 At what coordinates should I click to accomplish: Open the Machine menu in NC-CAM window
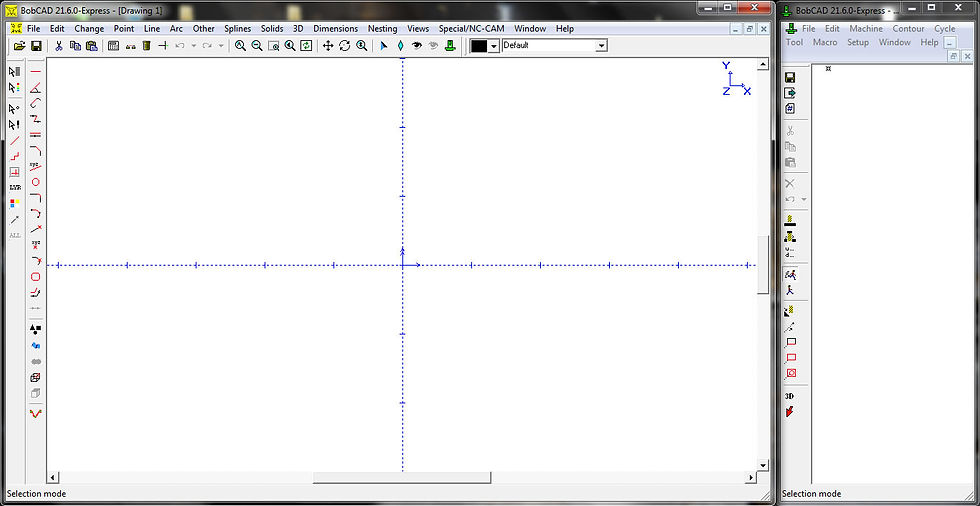(866, 29)
